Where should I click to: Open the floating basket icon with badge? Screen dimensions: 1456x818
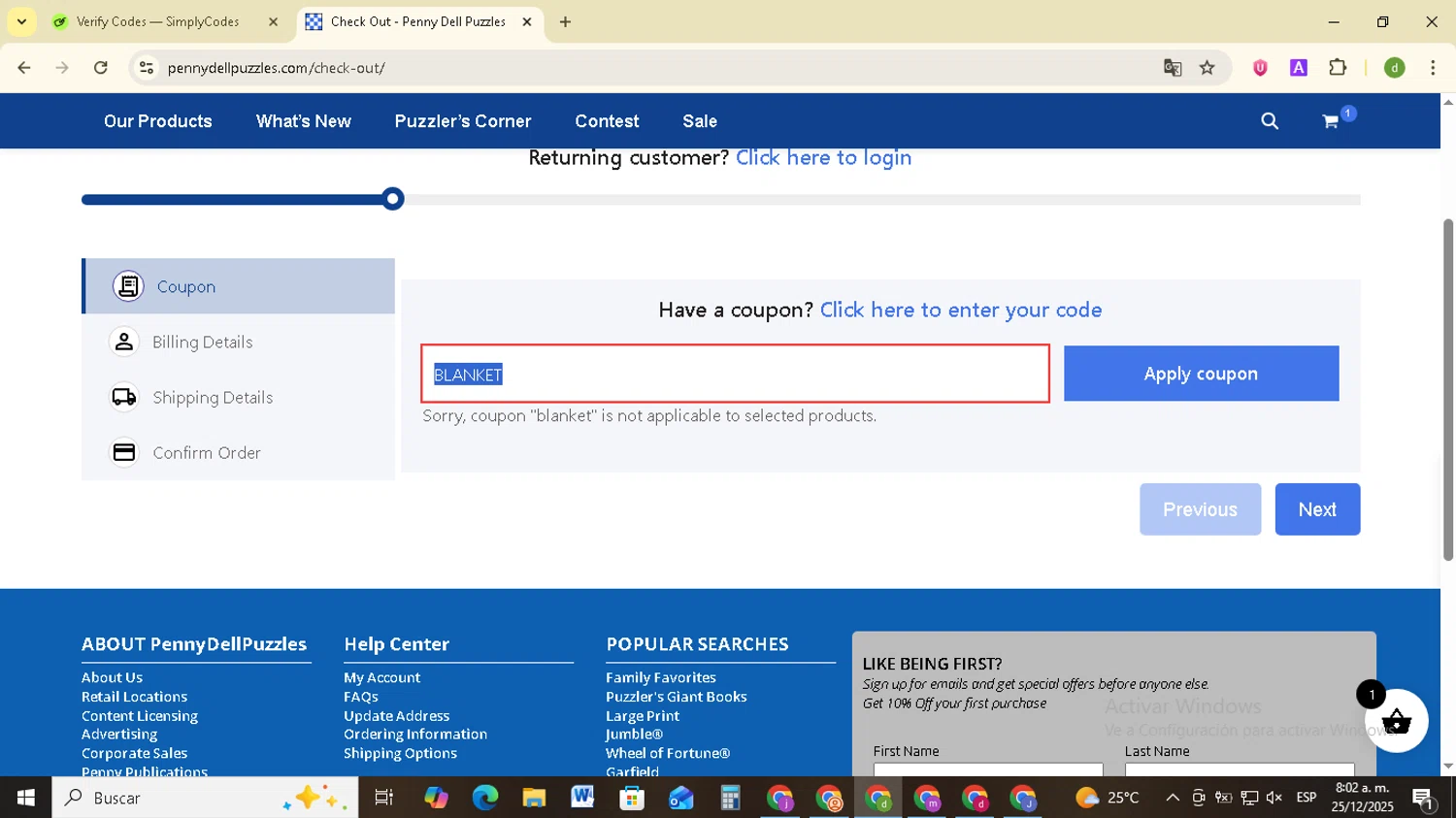coord(1396,721)
